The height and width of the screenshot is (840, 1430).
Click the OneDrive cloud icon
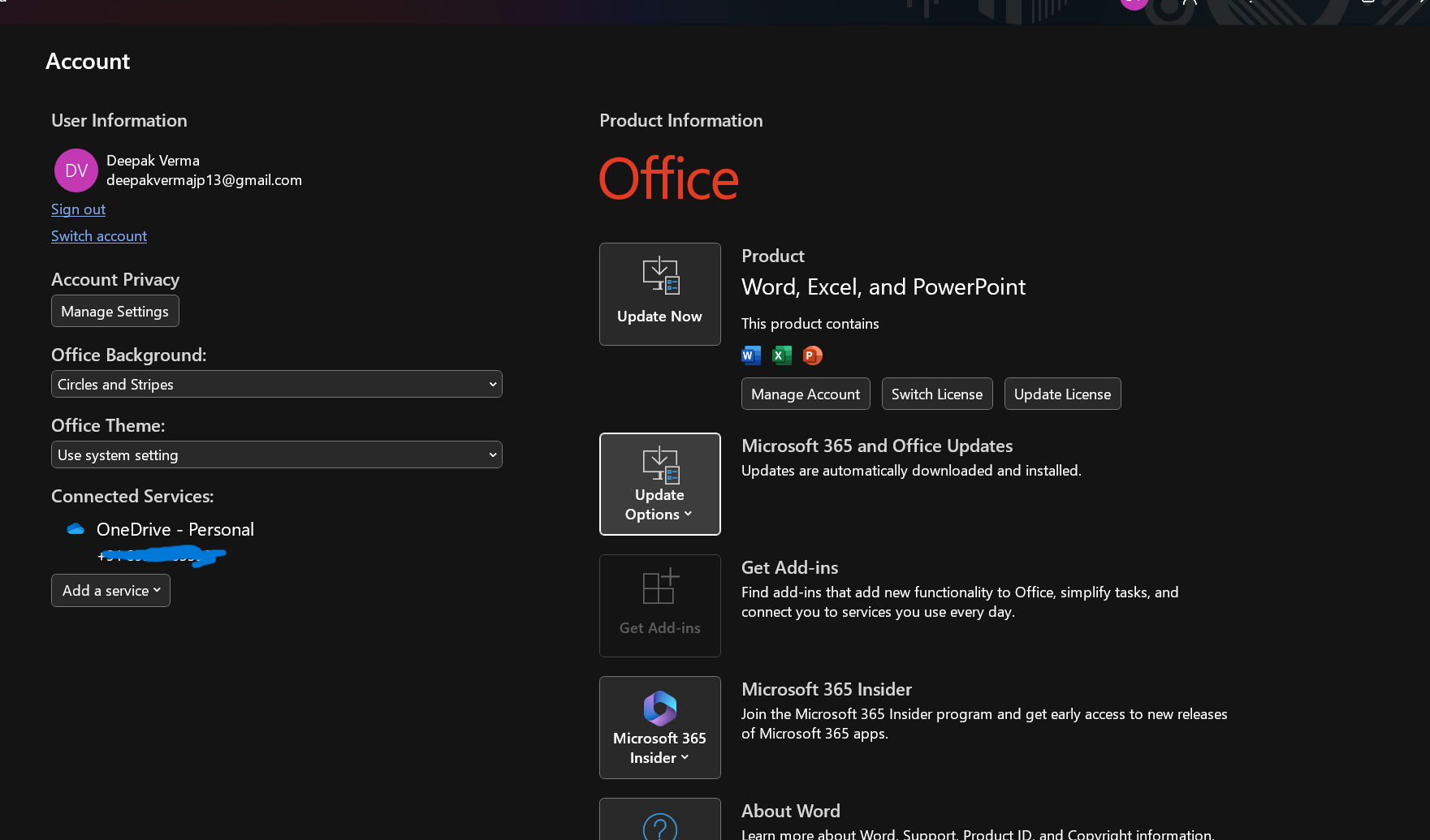point(75,528)
